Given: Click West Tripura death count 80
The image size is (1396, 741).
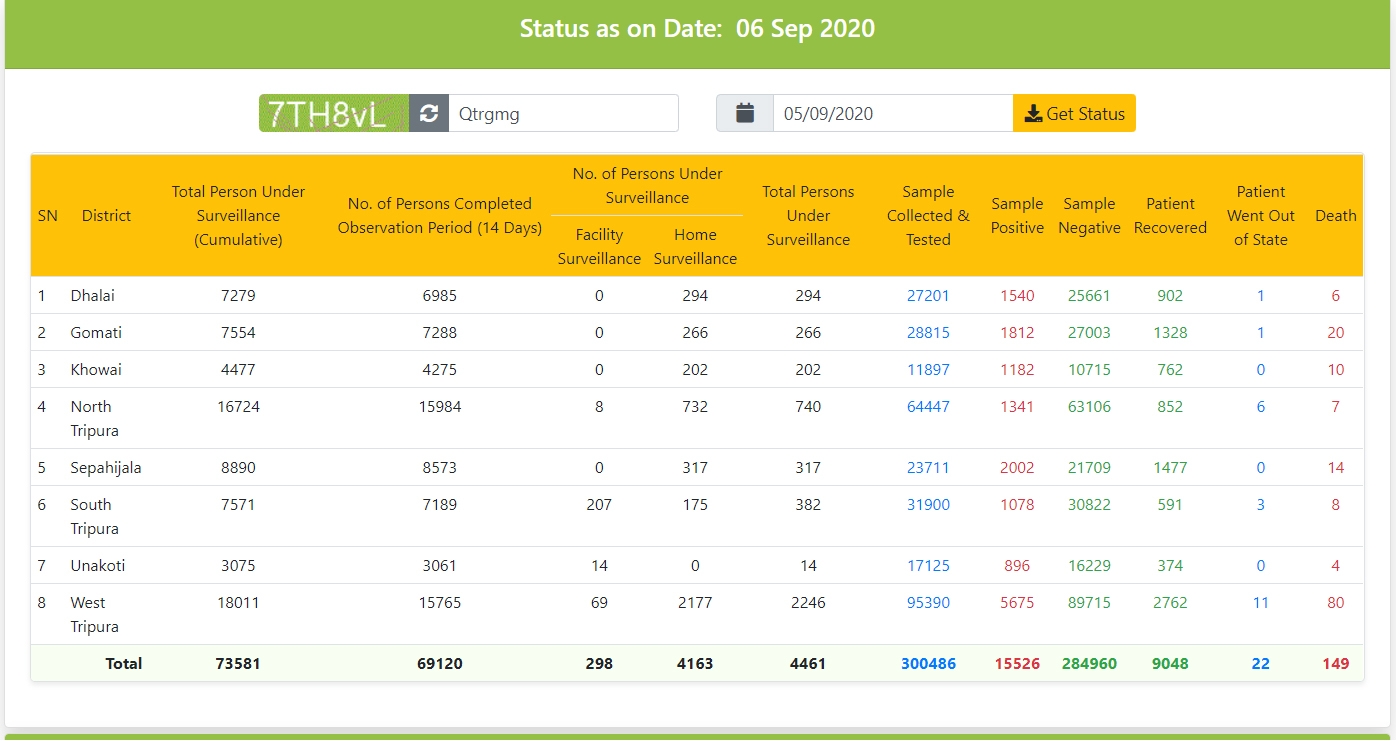Looking at the screenshot, I should point(1336,603).
